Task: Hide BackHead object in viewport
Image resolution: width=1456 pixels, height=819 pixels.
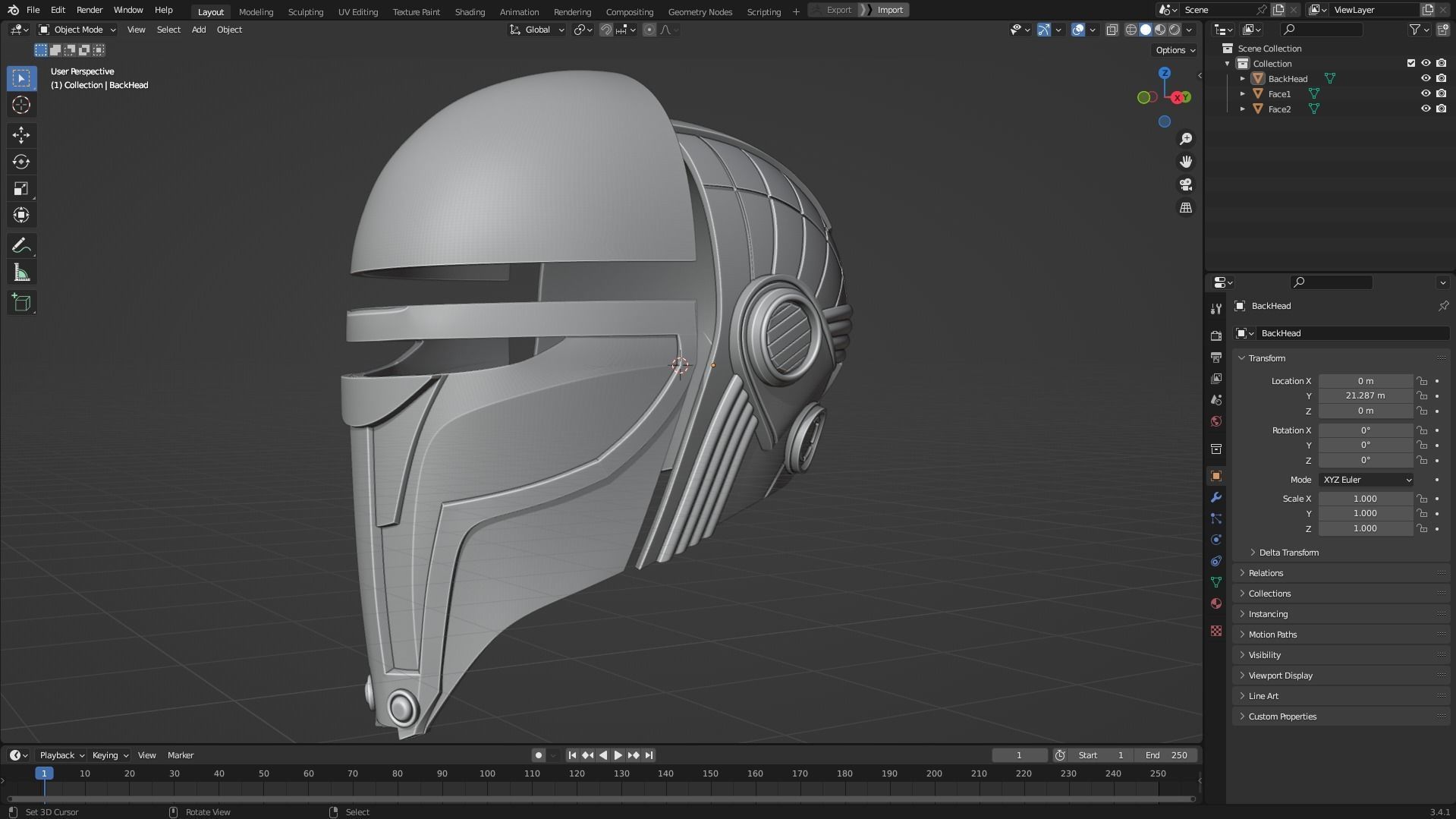Action: point(1426,78)
